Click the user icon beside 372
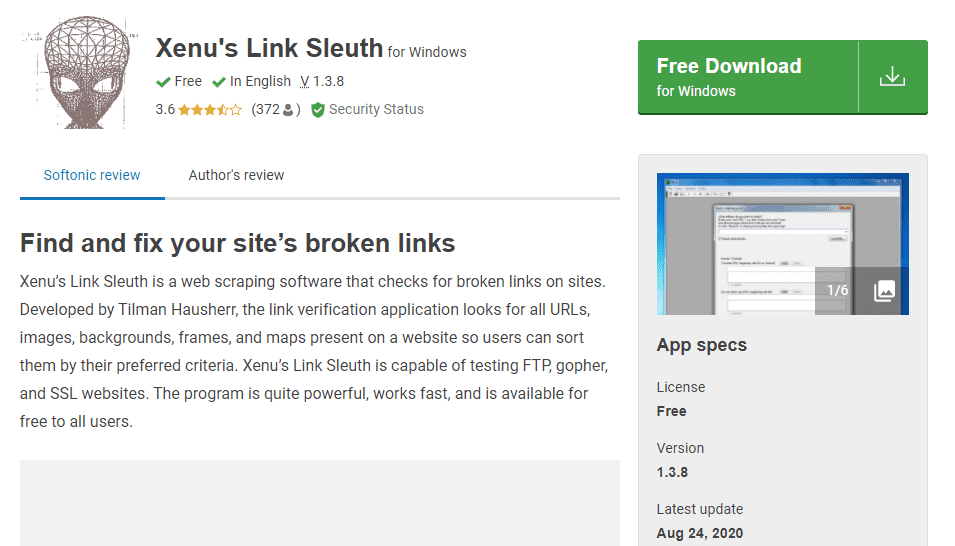The width and height of the screenshot is (955, 546). (289, 110)
